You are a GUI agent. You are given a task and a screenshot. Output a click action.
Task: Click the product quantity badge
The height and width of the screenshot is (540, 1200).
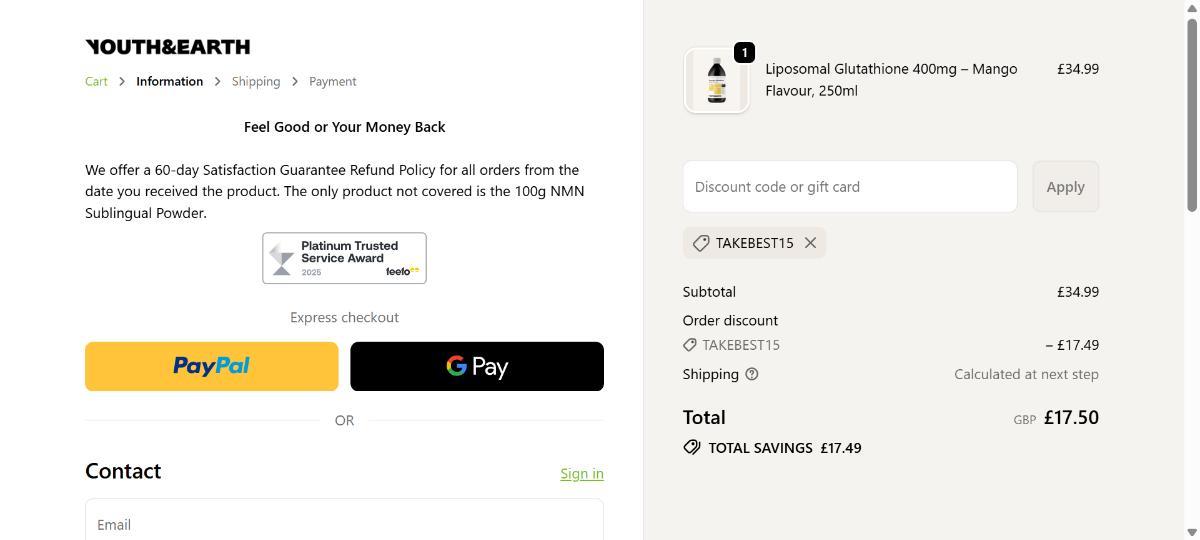(744, 52)
